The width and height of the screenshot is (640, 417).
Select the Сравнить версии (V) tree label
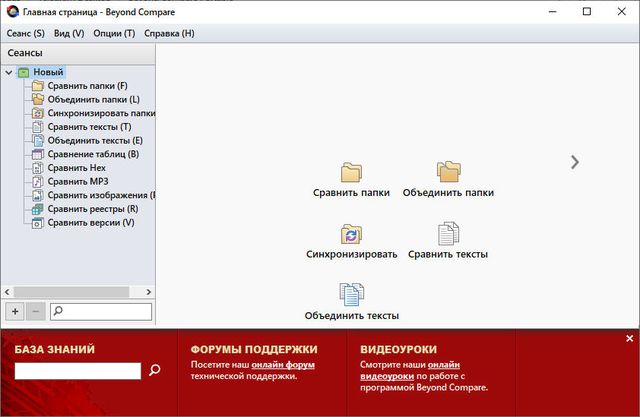coord(91,223)
